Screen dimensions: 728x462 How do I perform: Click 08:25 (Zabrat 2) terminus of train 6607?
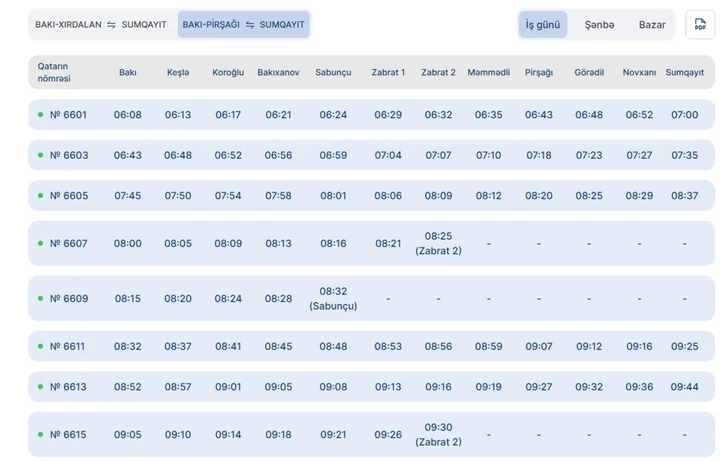click(438, 243)
